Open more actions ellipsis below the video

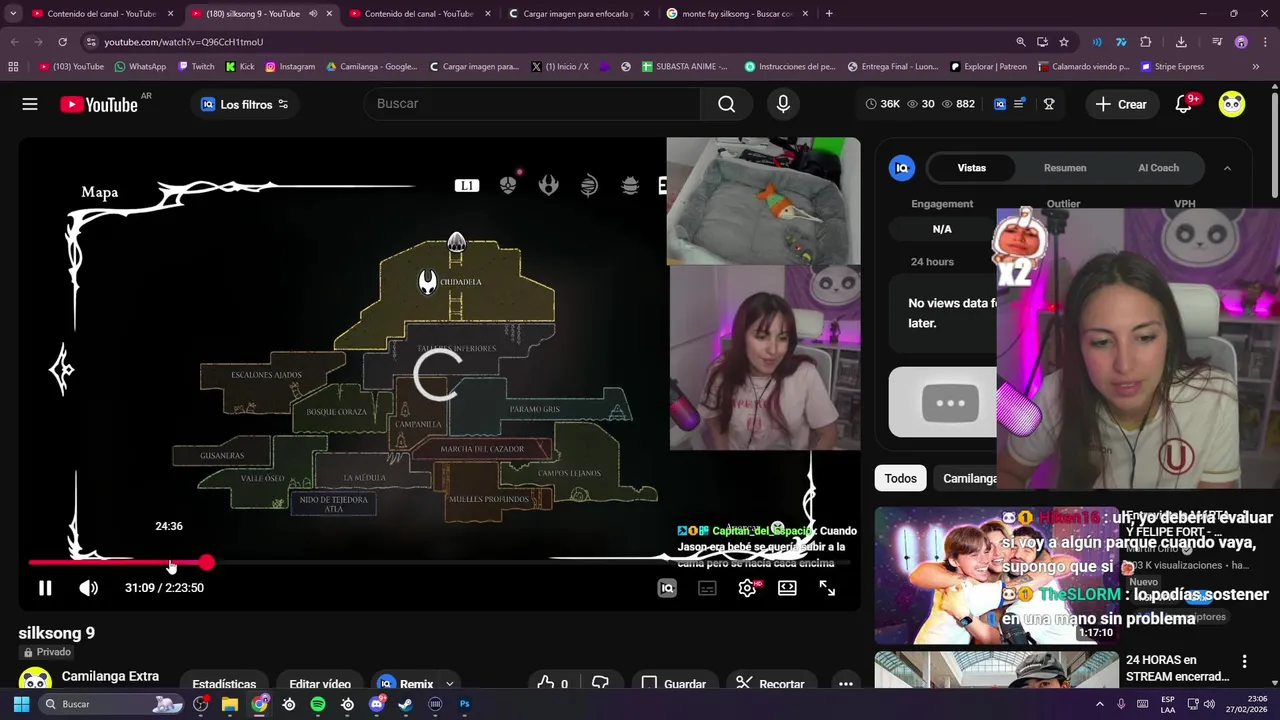pos(845,684)
